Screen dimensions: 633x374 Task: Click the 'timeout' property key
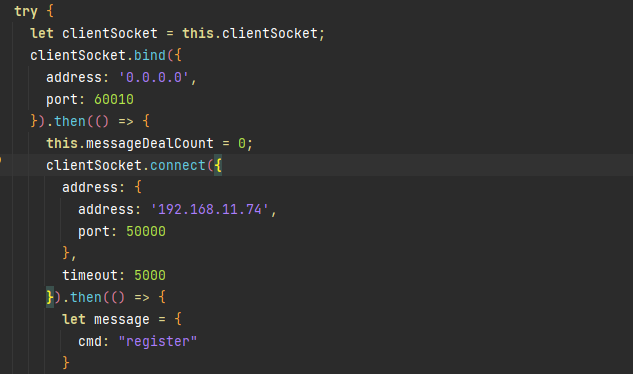90,275
